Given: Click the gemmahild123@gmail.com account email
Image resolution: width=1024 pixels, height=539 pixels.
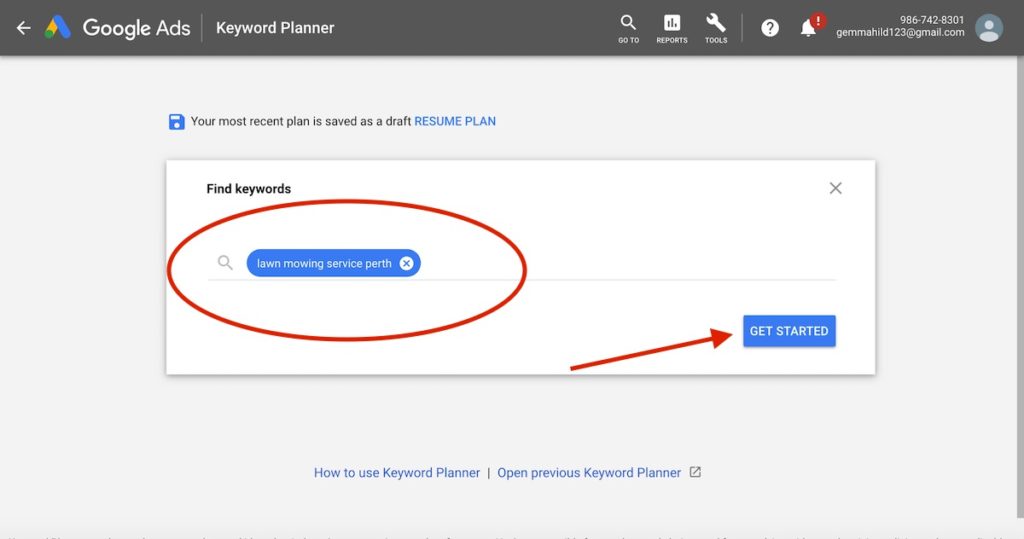Looking at the screenshot, I should pos(900,32).
